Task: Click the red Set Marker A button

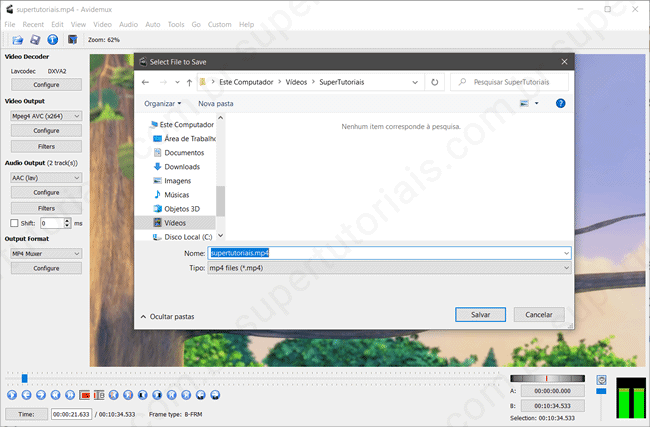Action: pyautogui.click(x=85, y=395)
